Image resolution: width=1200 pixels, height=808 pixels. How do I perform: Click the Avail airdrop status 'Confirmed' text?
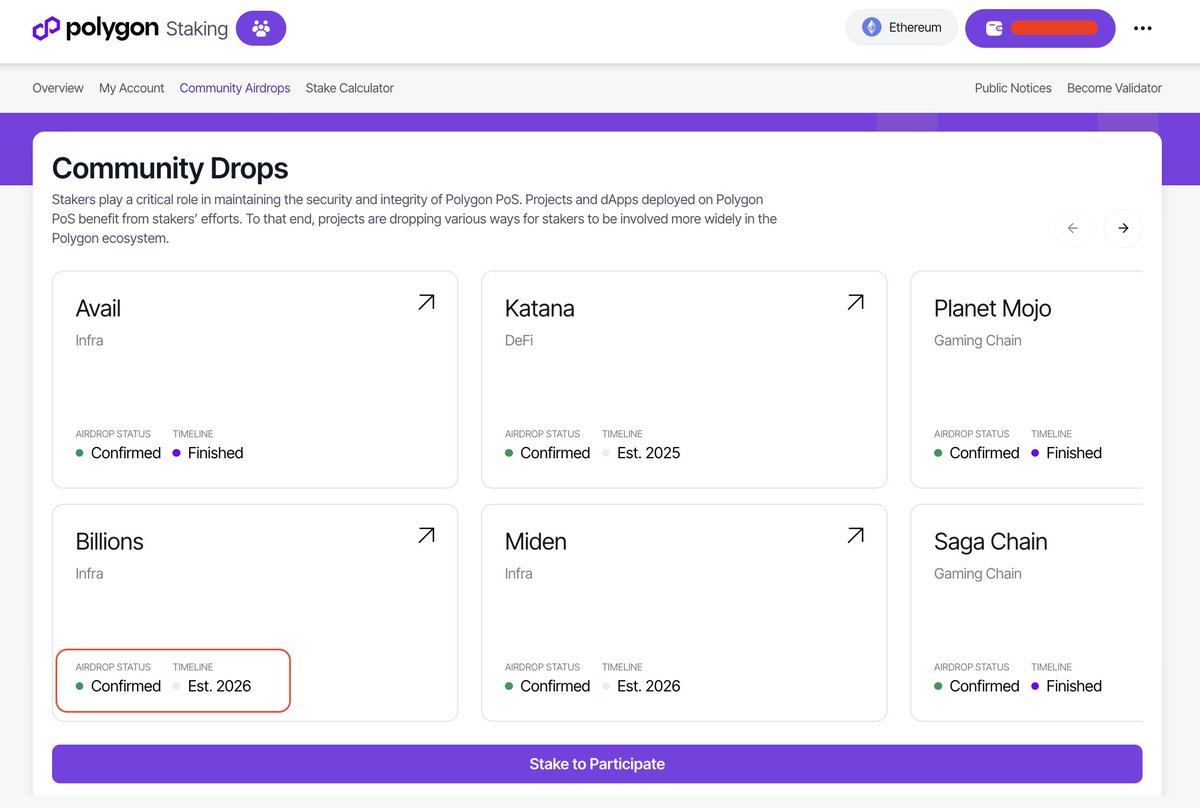(126, 453)
